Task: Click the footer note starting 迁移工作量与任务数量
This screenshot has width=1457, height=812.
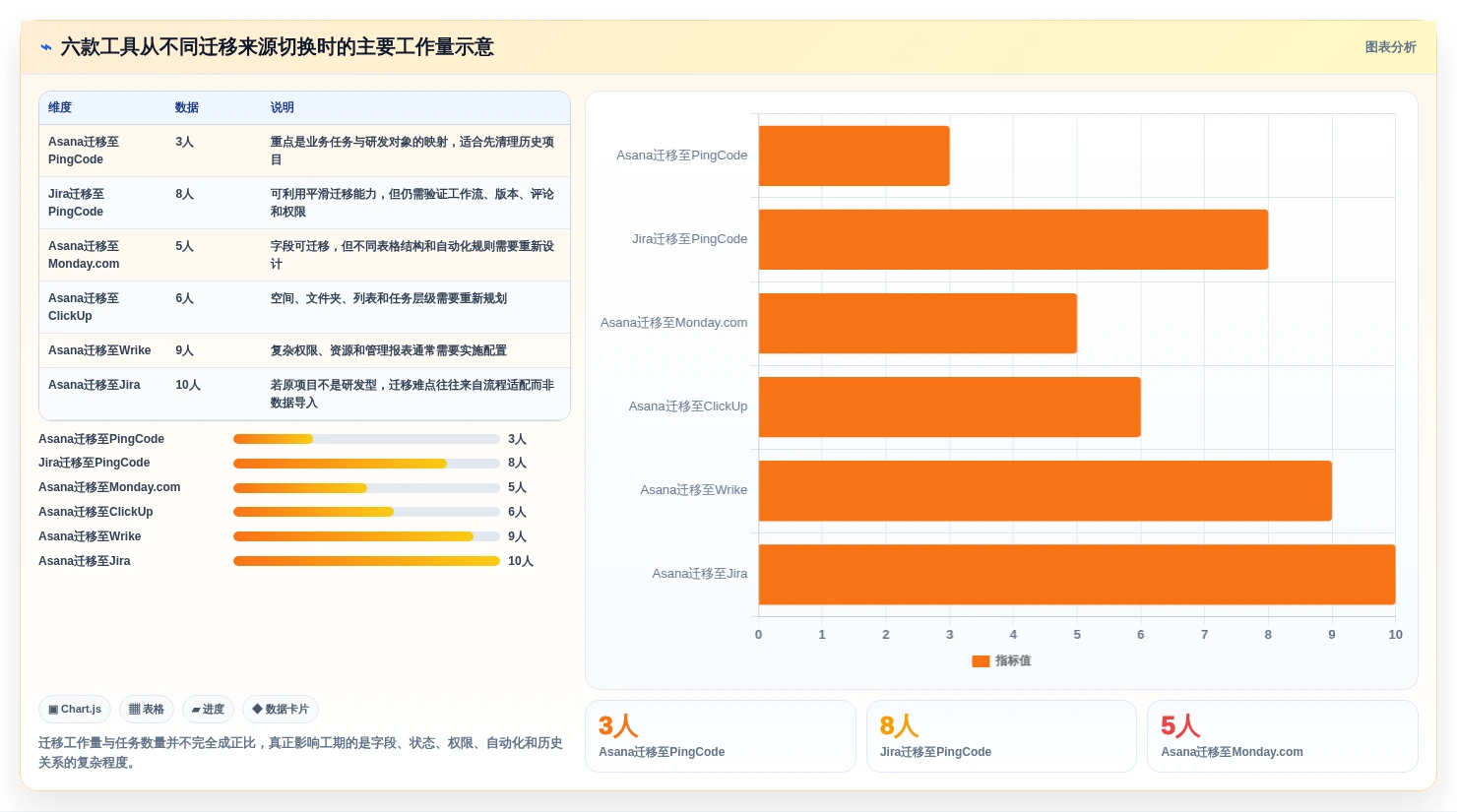Action: (x=300, y=753)
